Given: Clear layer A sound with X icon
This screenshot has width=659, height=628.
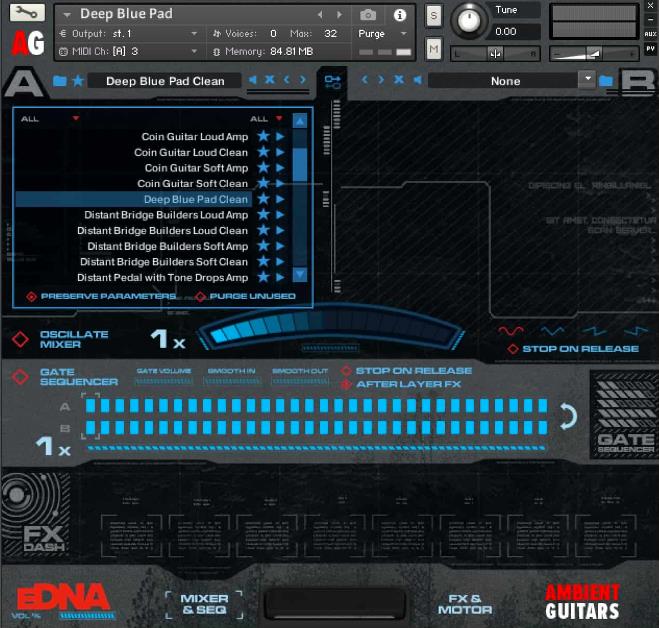Looking at the screenshot, I should click(270, 79).
